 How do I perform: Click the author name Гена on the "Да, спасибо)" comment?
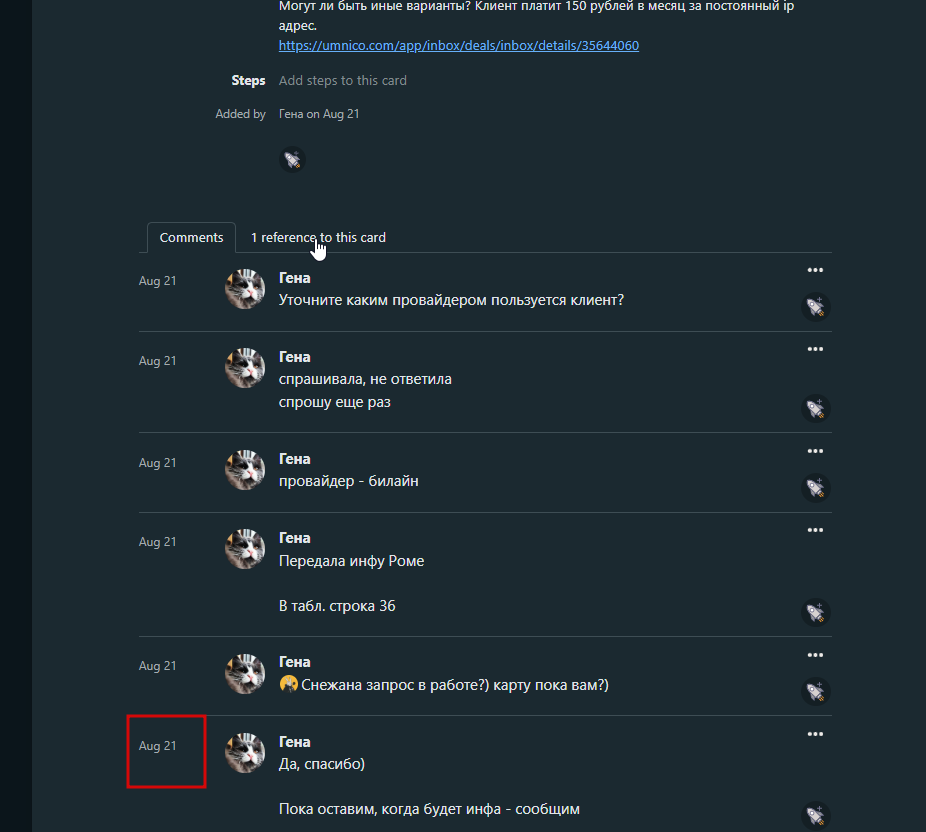294,742
